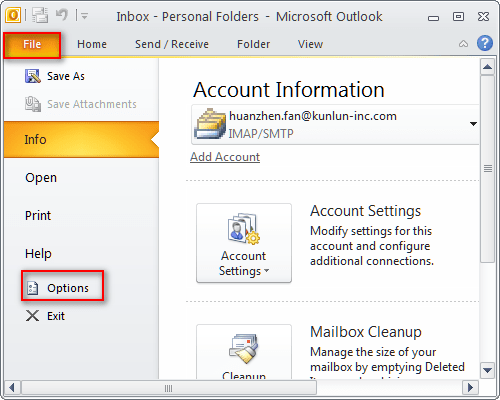Switch to the Folder tab
Viewport: 500px width, 400px height.
pos(253,44)
